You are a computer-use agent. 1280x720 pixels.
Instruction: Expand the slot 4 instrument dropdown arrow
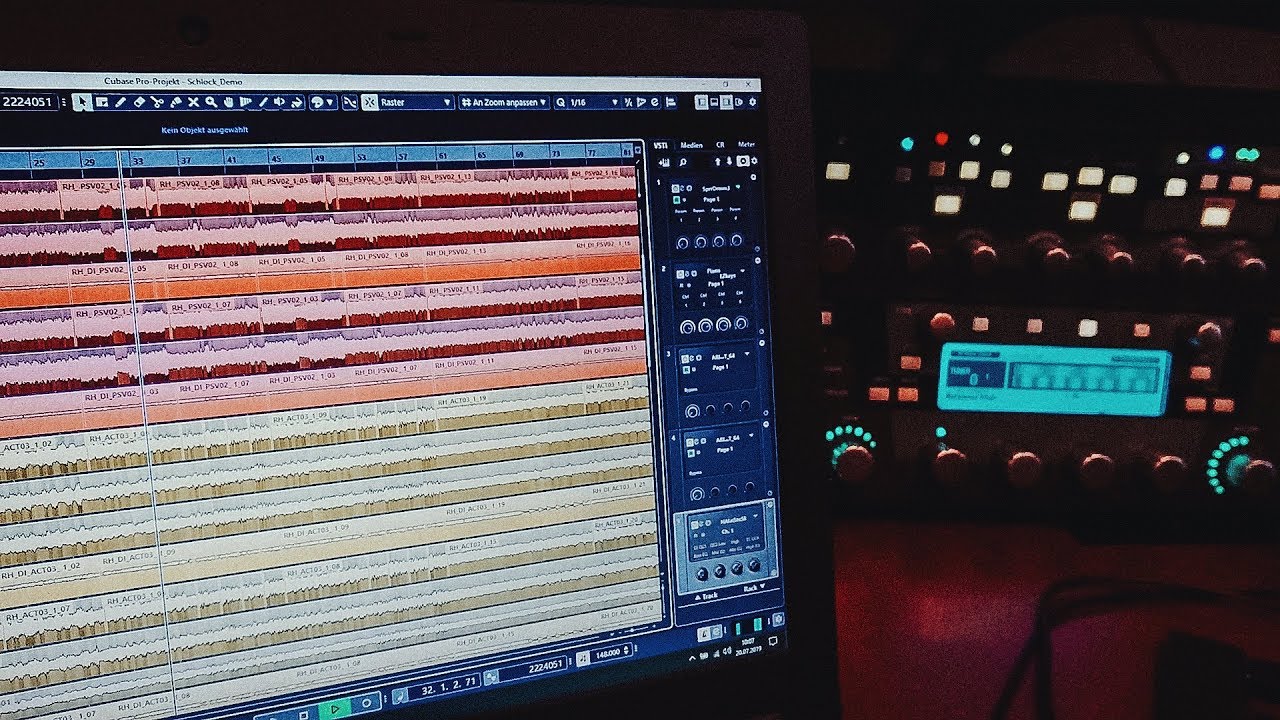(x=751, y=435)
